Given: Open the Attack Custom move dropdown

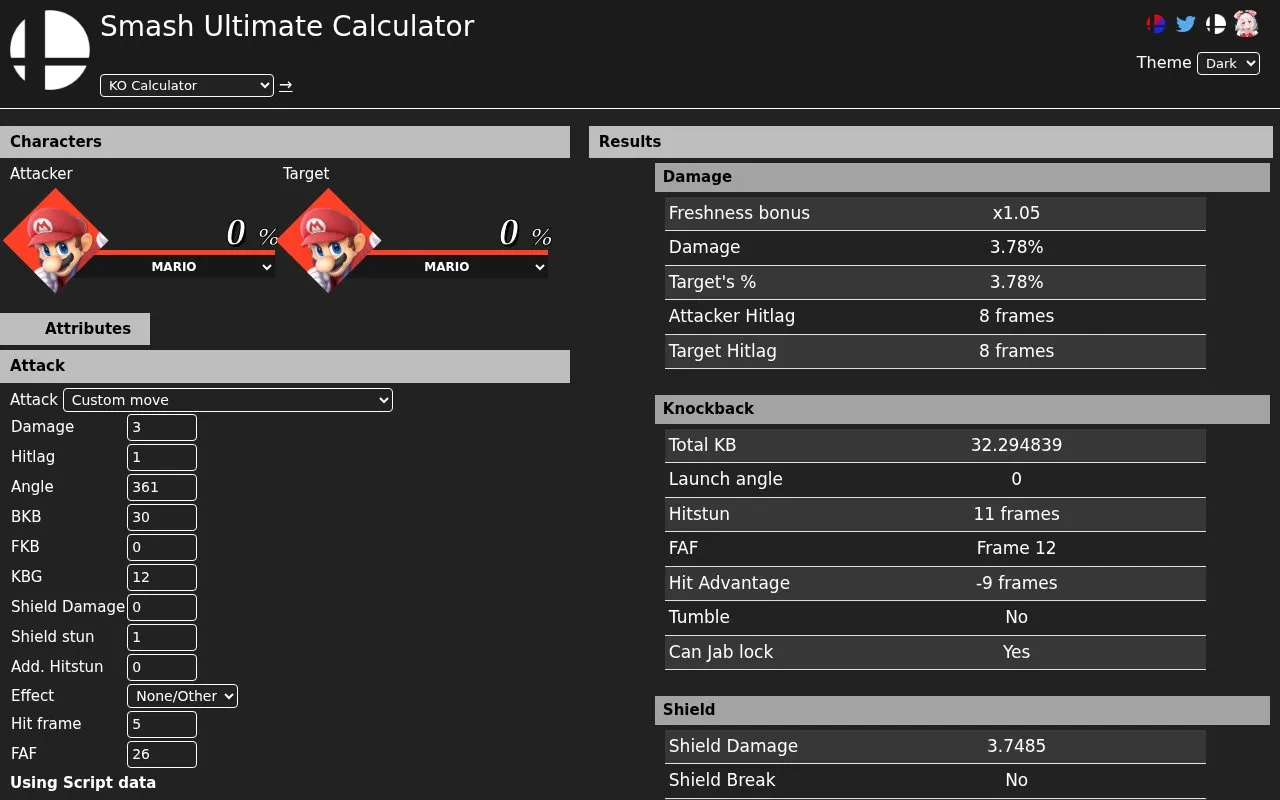Looking at the screenshot, I should pyautogui.click(x=228, y=400).
